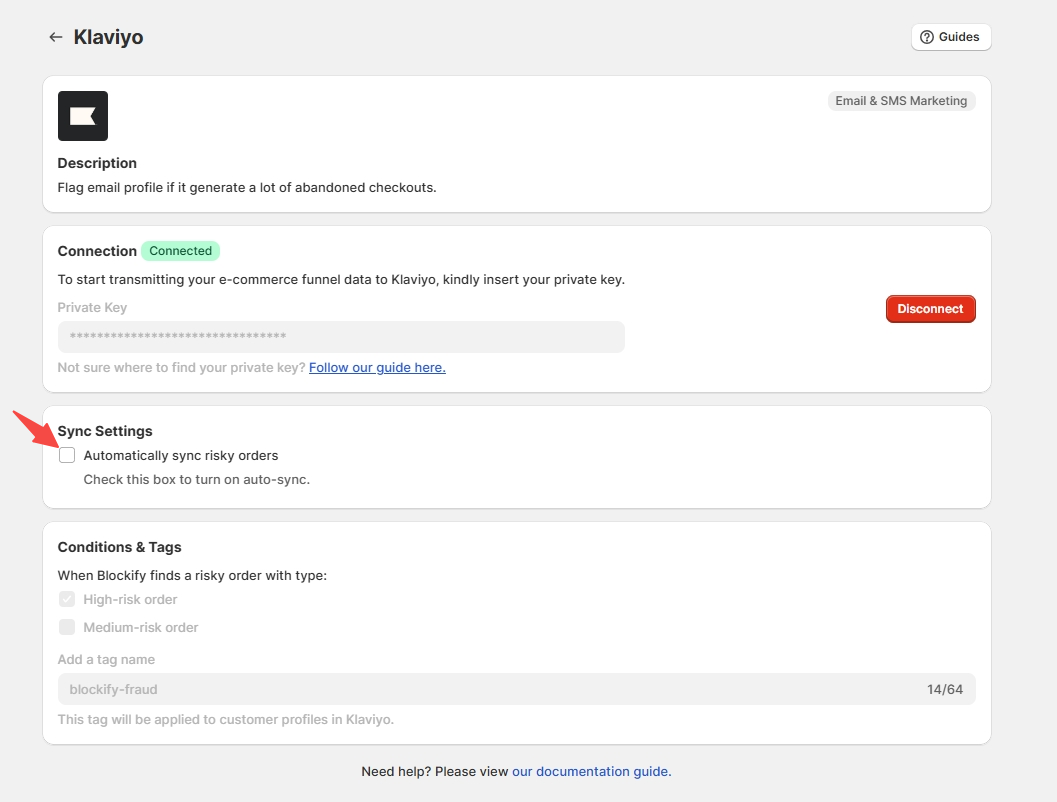Click the green Connected status badge

180,251
